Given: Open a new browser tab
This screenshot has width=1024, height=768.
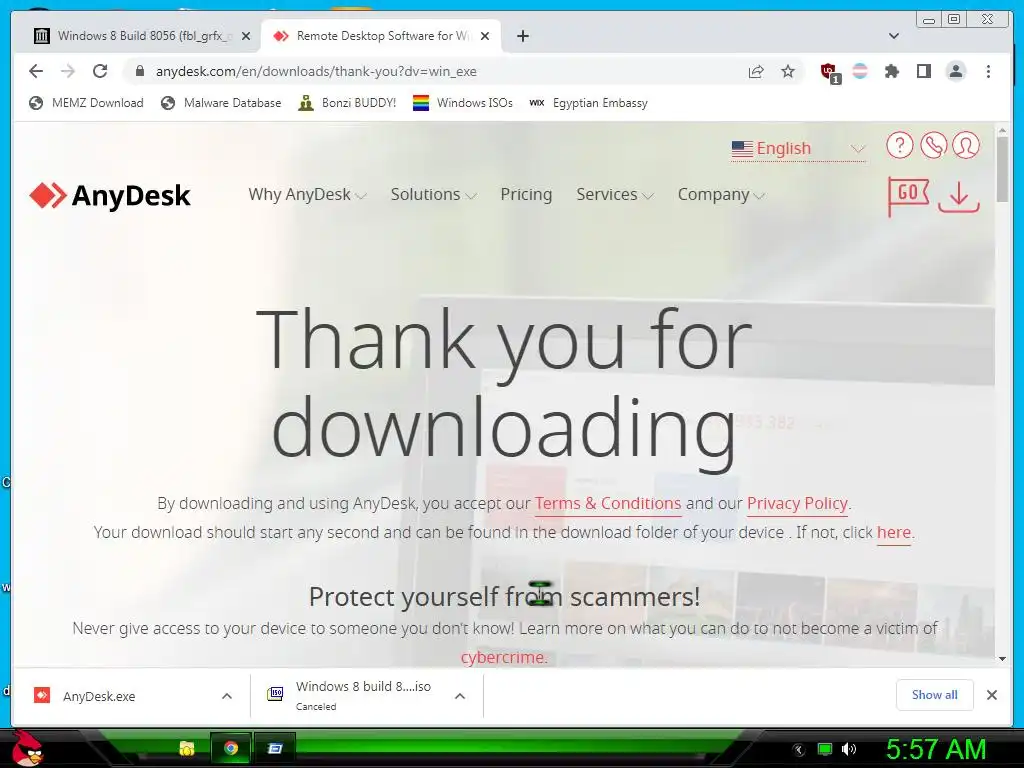Looking at the screenshot, I should click(522, 36).
